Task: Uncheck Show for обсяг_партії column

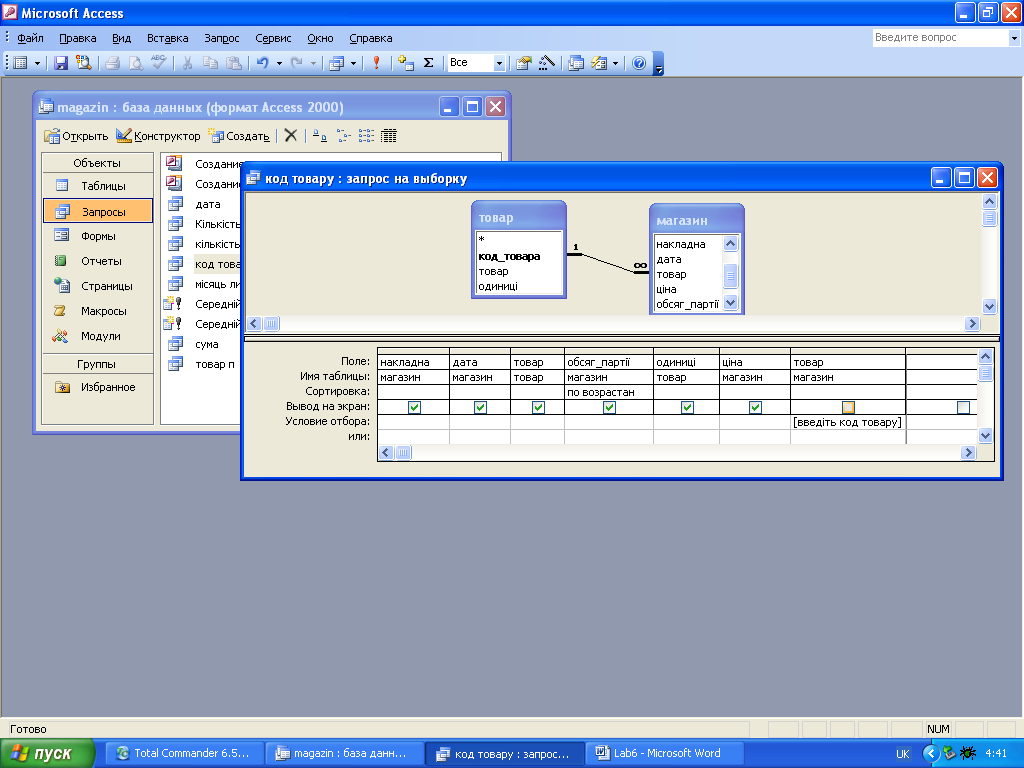Action: [x=609, y=408]
